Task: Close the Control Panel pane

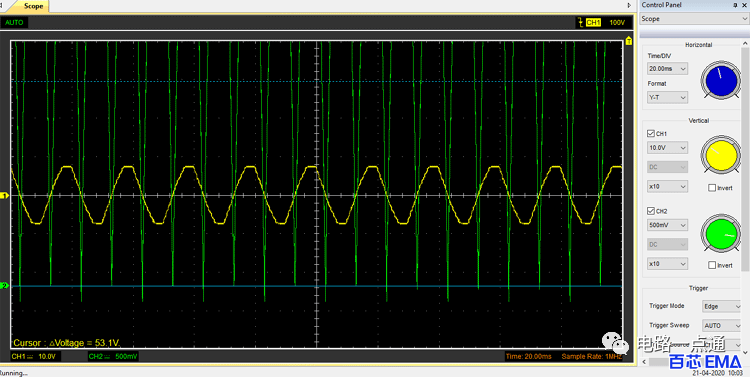Action: point(745,5)
